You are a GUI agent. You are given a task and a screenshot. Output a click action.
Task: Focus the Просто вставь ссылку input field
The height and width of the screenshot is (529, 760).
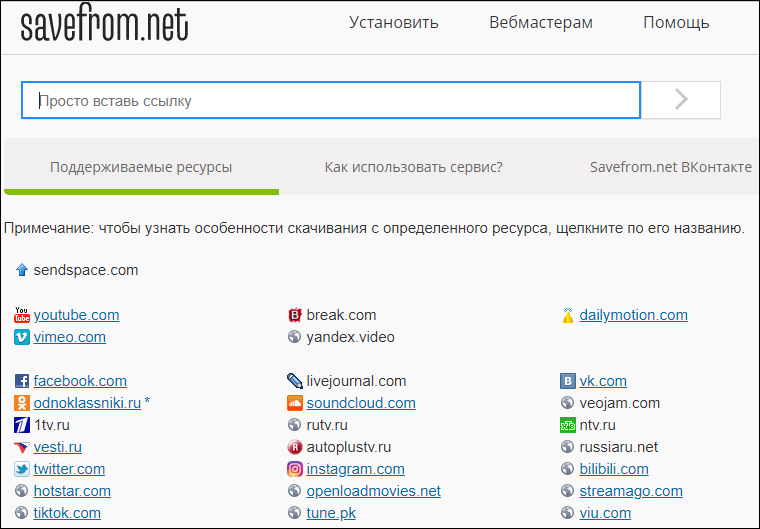pyautogui.click(x=331, y=100)
